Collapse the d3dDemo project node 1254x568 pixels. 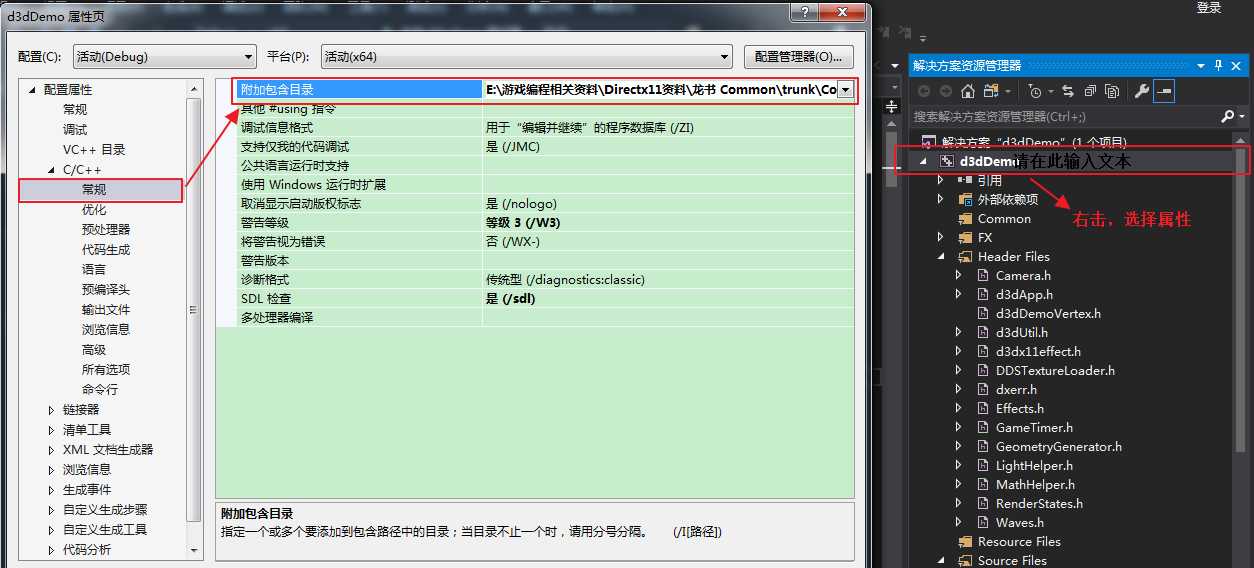(923, 161)
